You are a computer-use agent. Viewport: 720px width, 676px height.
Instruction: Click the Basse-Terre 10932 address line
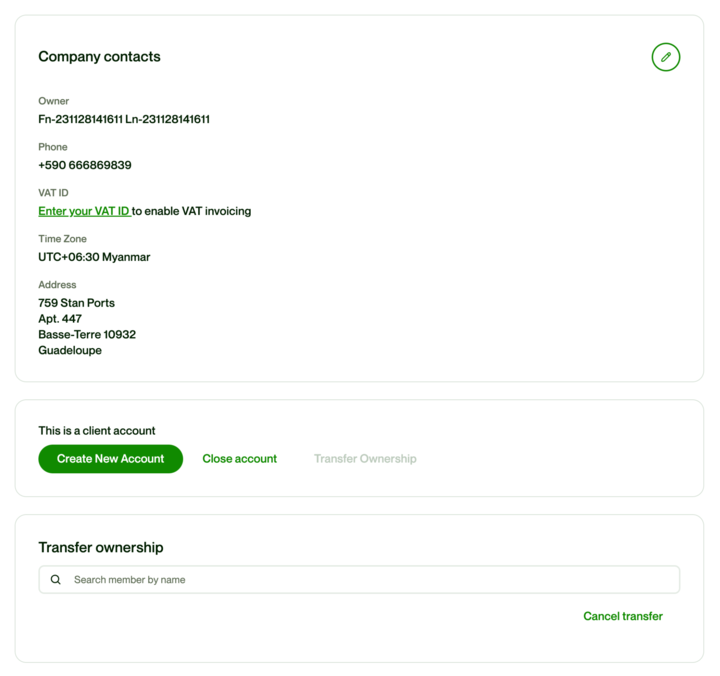[87, 335]
